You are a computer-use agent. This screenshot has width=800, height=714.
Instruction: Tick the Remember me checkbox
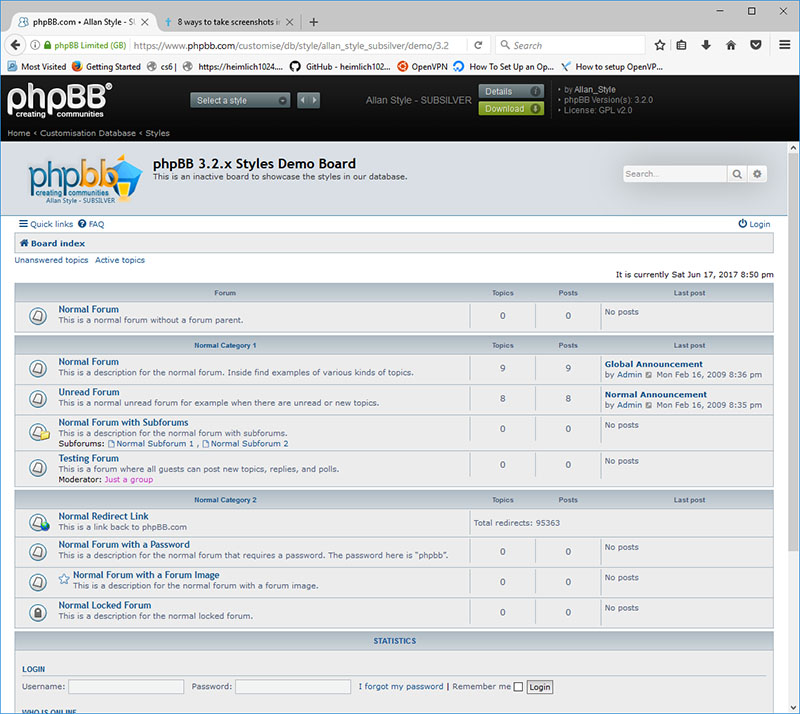518,687
